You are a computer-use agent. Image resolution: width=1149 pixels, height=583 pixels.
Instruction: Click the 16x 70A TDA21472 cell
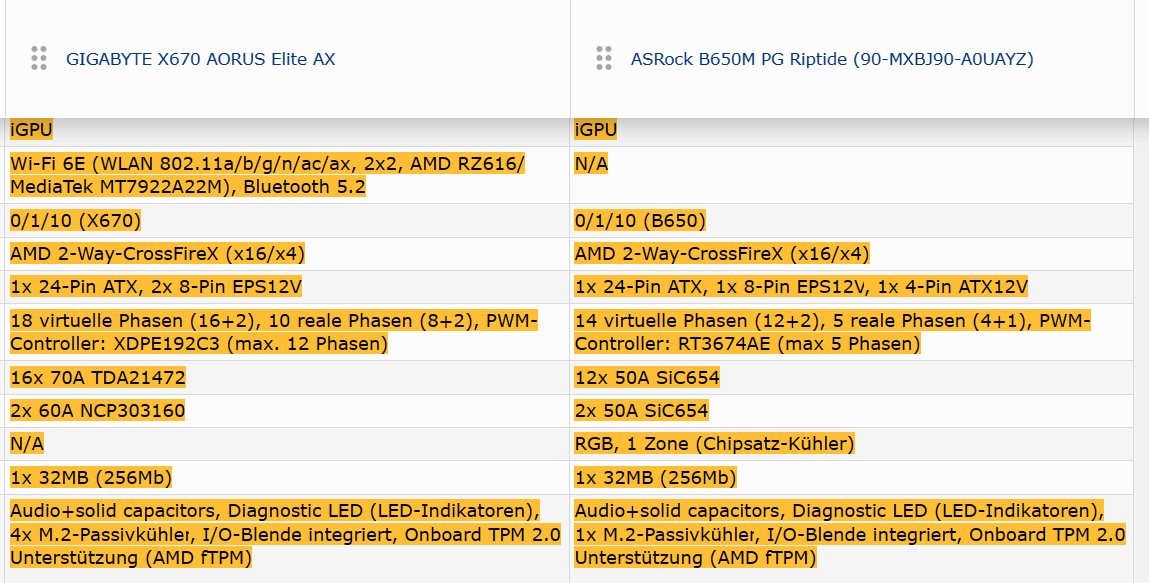(98, 378)
